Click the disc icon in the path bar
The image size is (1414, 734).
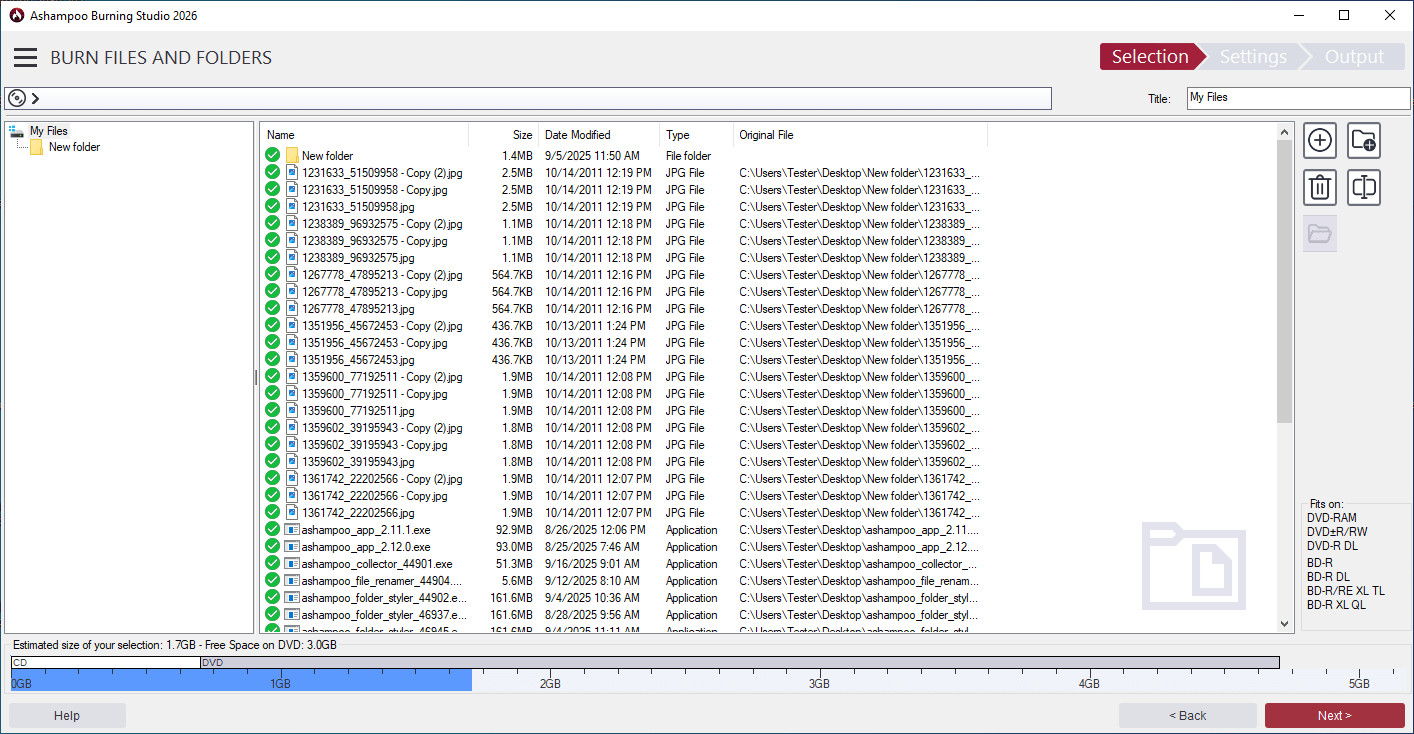(x=17, y=98)
